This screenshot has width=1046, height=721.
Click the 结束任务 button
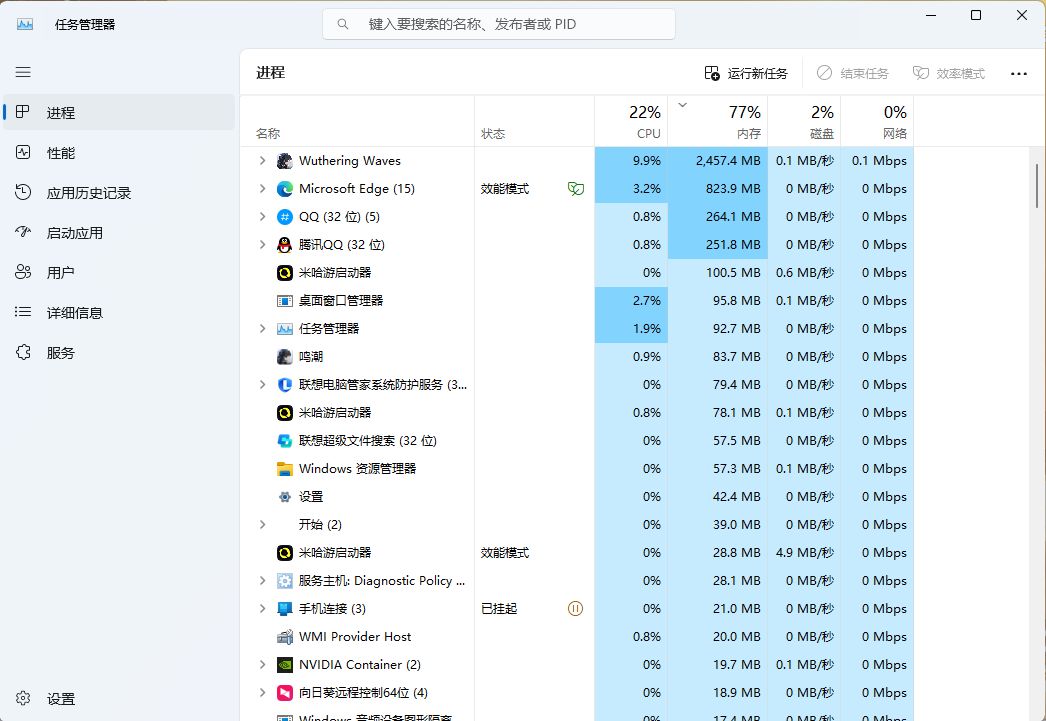[x=853, y=73]
